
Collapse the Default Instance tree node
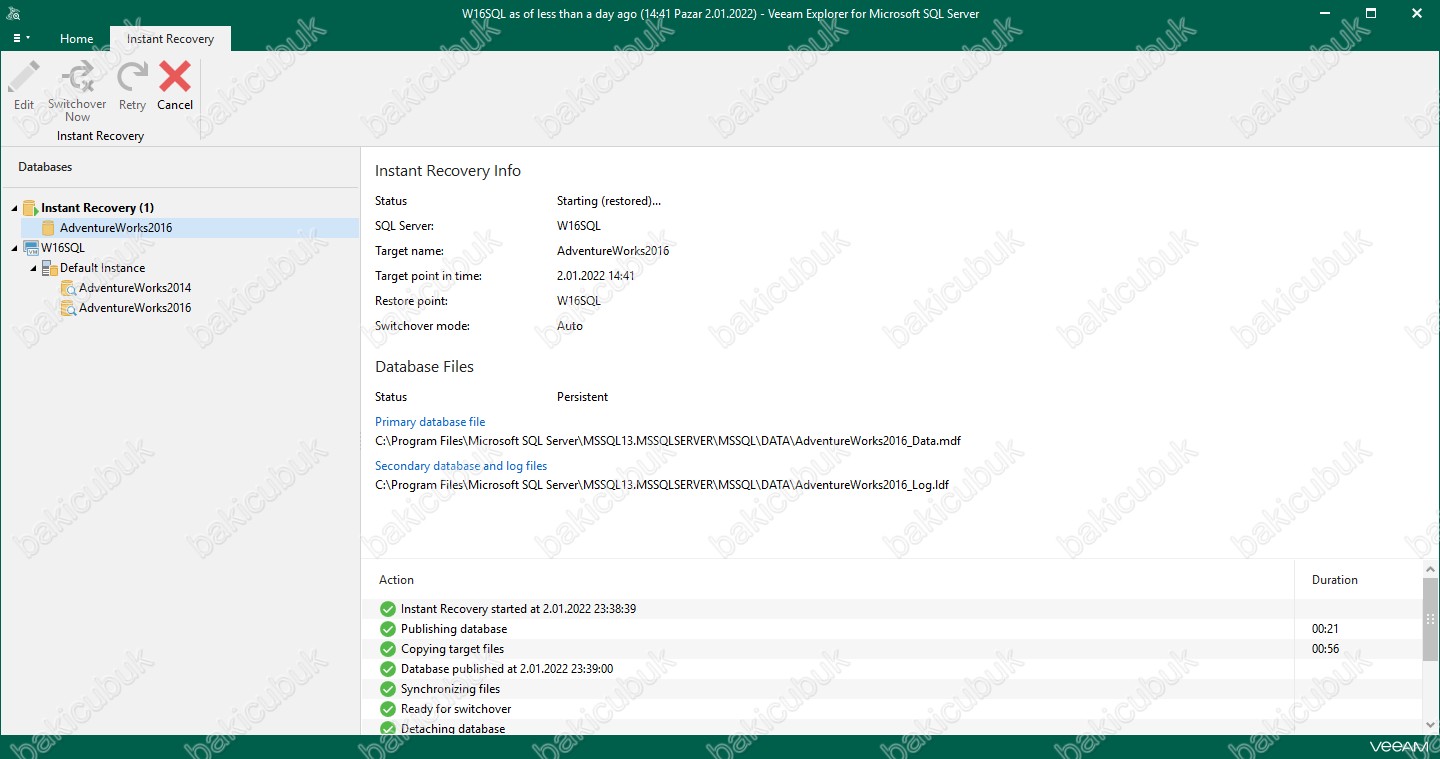[x=33, y=268]
